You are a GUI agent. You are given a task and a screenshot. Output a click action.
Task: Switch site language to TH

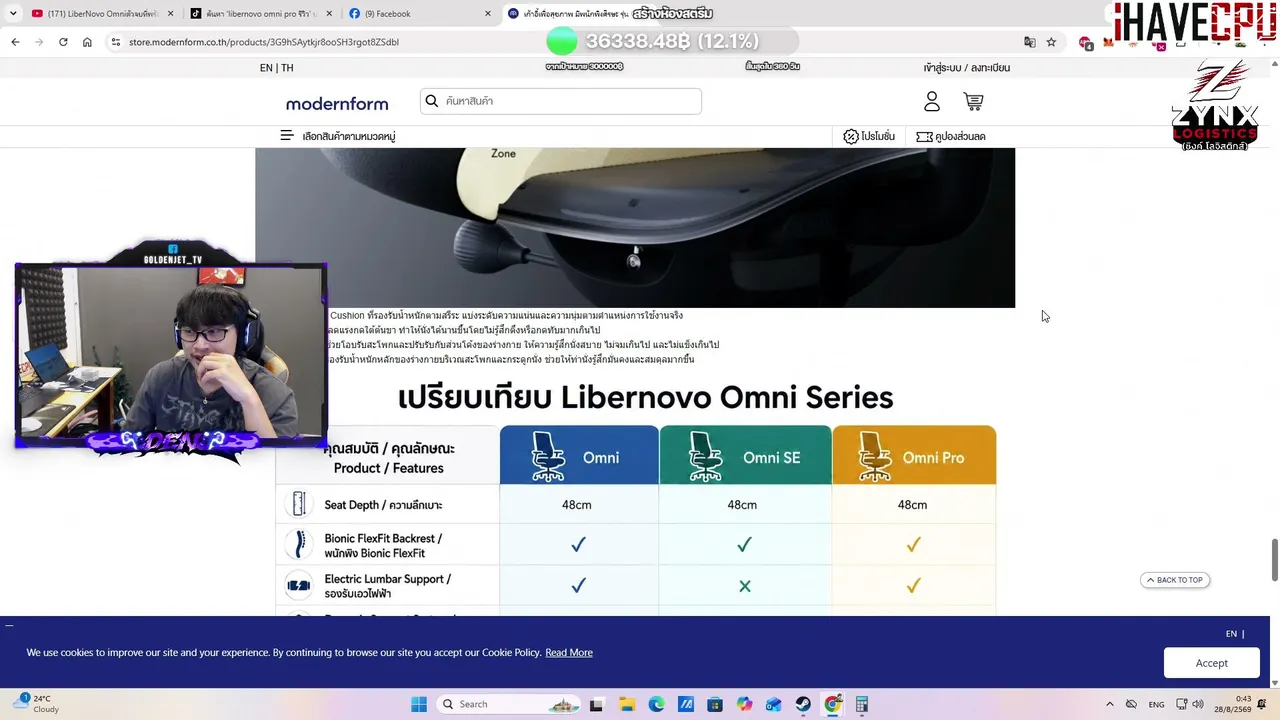[x=287, y=68]
